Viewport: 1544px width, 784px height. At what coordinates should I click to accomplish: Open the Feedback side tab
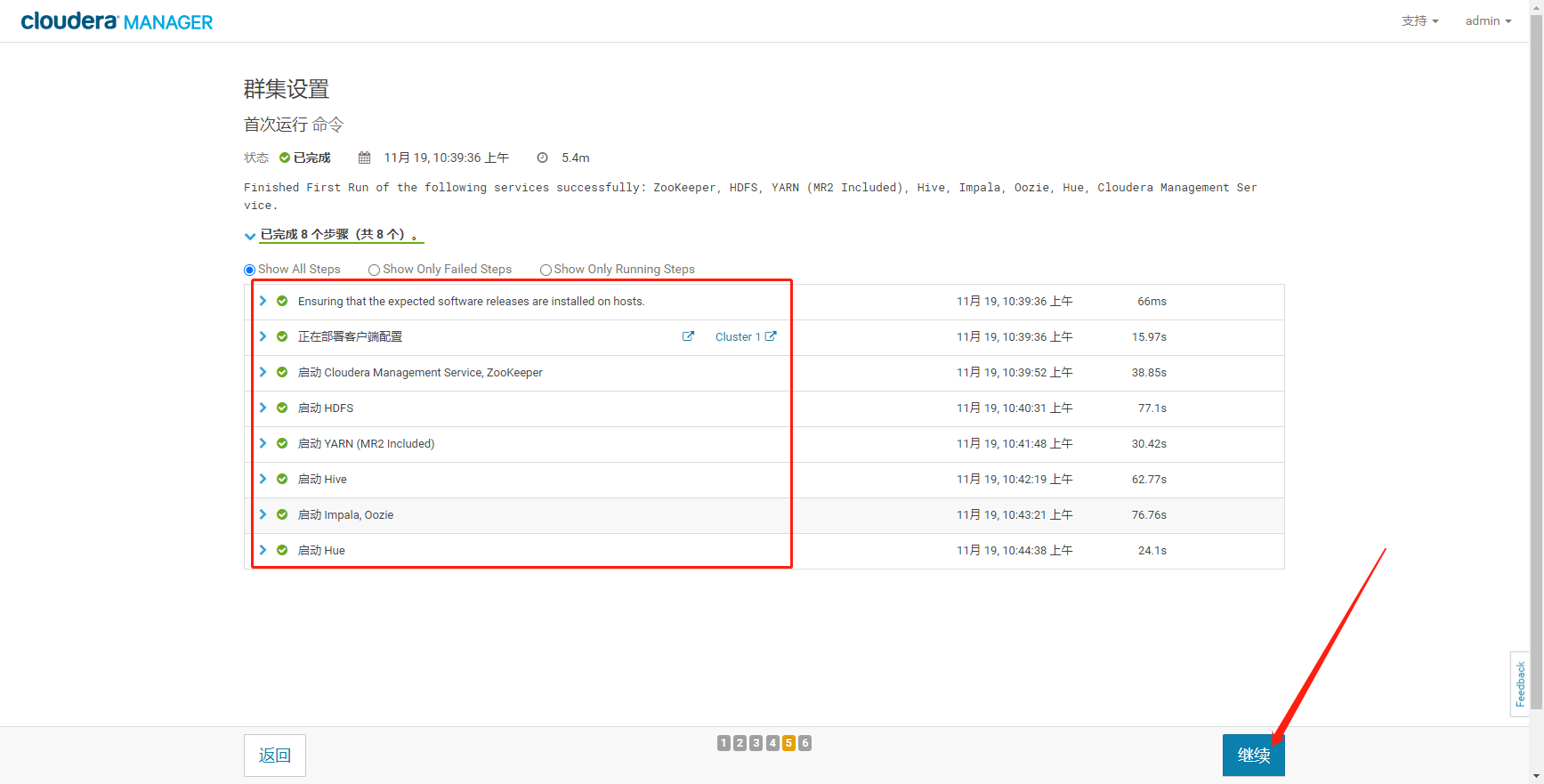coord(1520,684)
